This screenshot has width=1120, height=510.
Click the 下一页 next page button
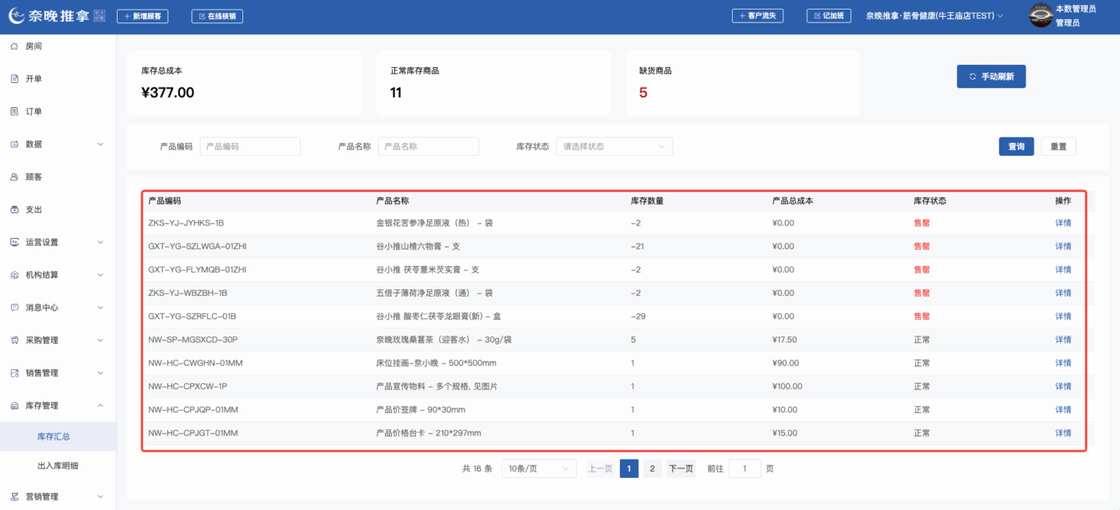(681, 469)
